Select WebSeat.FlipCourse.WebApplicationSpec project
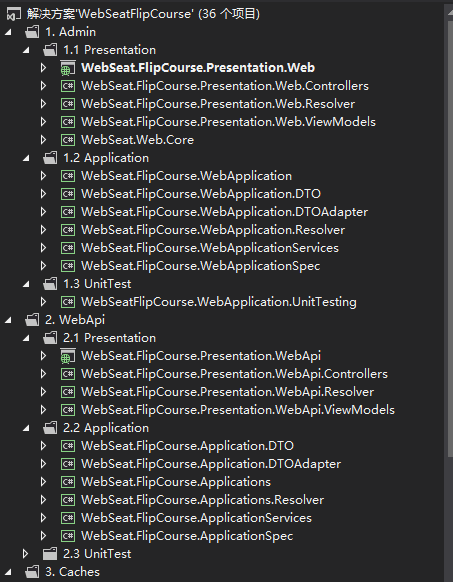The height and width of the screenshot is (582, 453). pos(201,266)
